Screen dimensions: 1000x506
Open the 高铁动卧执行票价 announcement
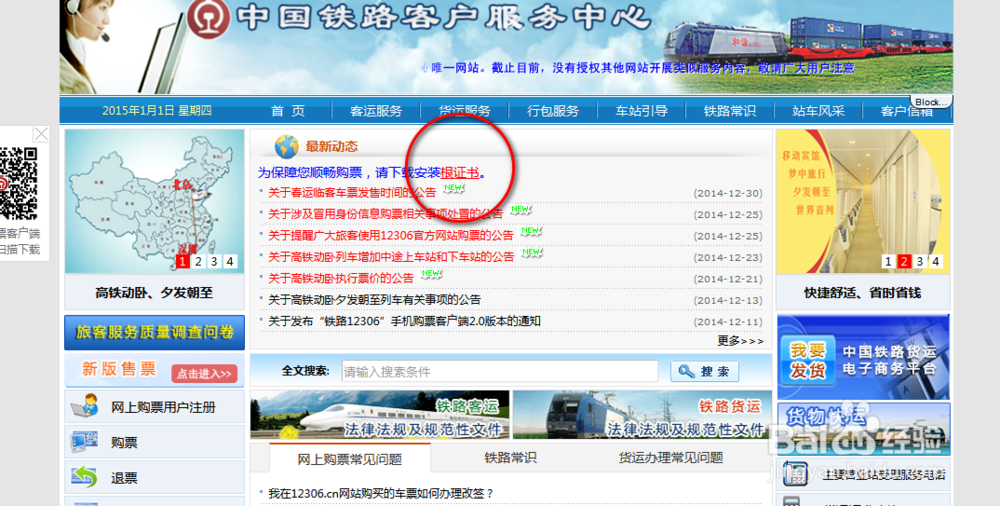(341, 278)
